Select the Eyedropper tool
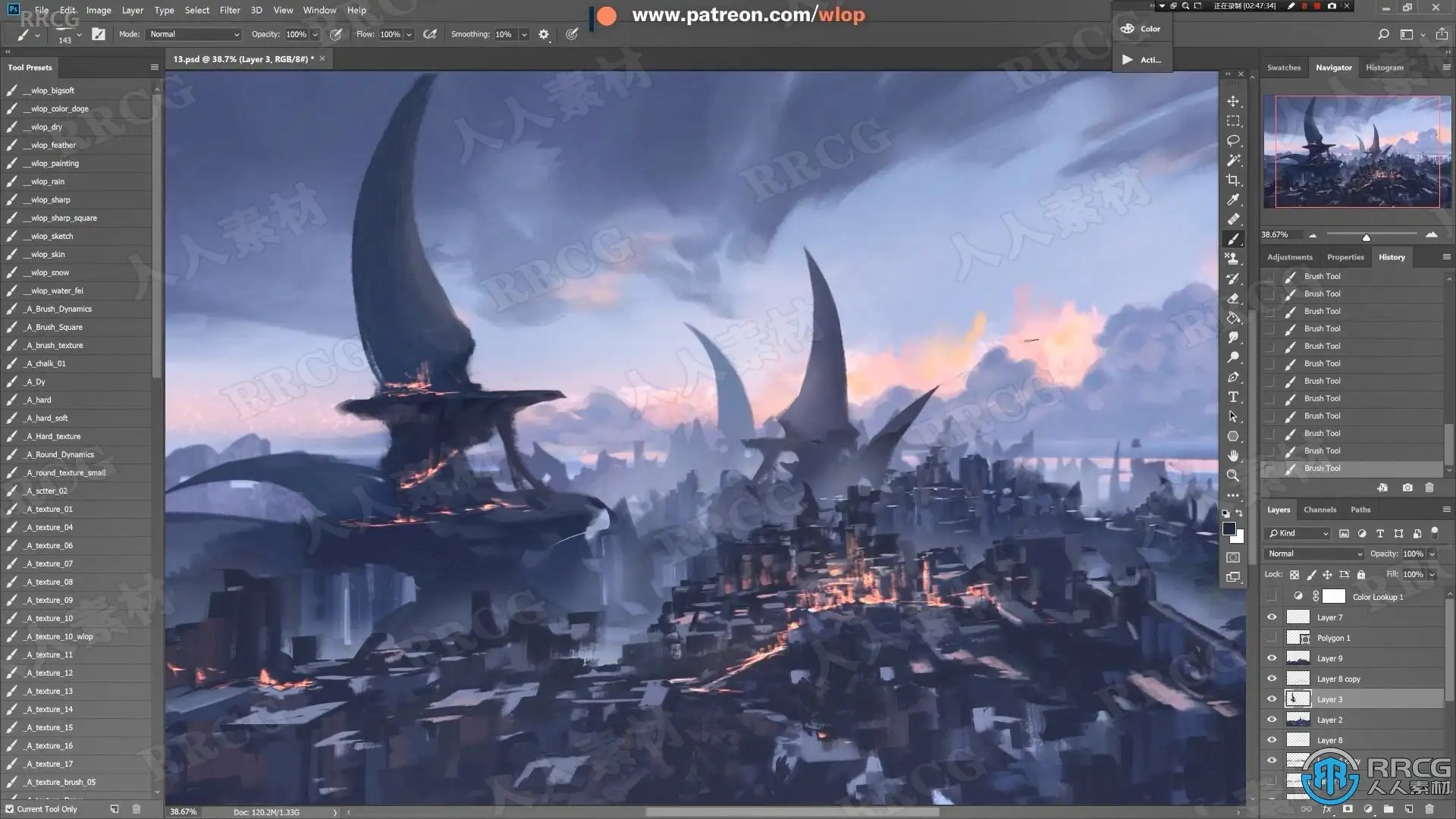This screenshot has width=1456, height=819. click(x=1233, y=200)
